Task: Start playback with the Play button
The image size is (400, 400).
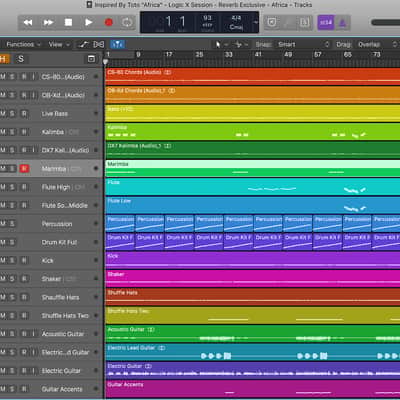Action: (88, 23)
